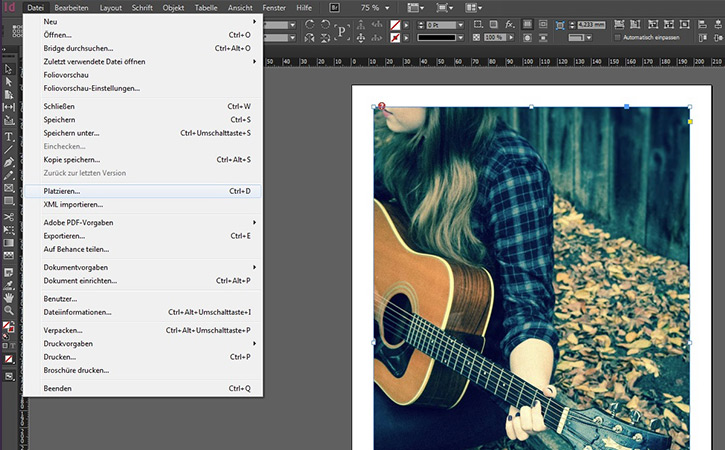Click the opacity 100 % field
Viewport: 725px width, 450px height.
tap(495, 37)
